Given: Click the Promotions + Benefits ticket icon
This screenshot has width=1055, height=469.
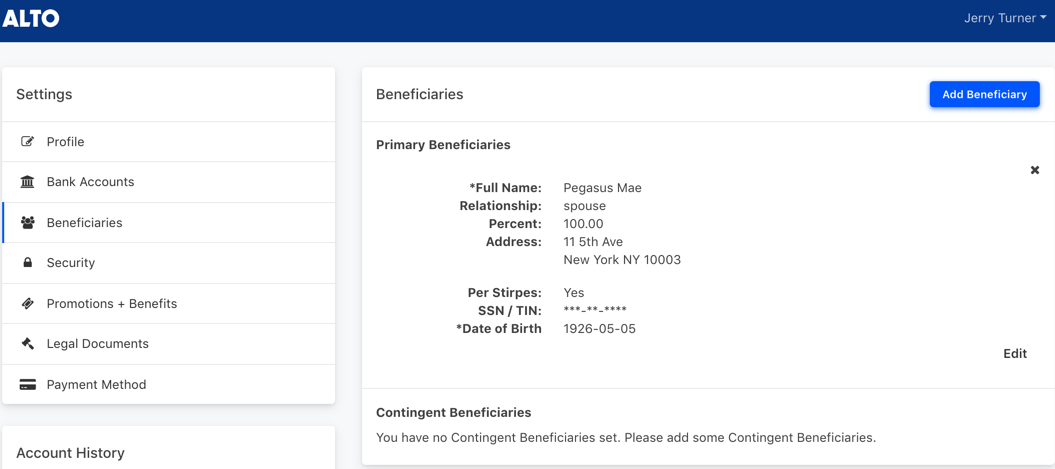Looking at the screenshot, I should 28,303.
